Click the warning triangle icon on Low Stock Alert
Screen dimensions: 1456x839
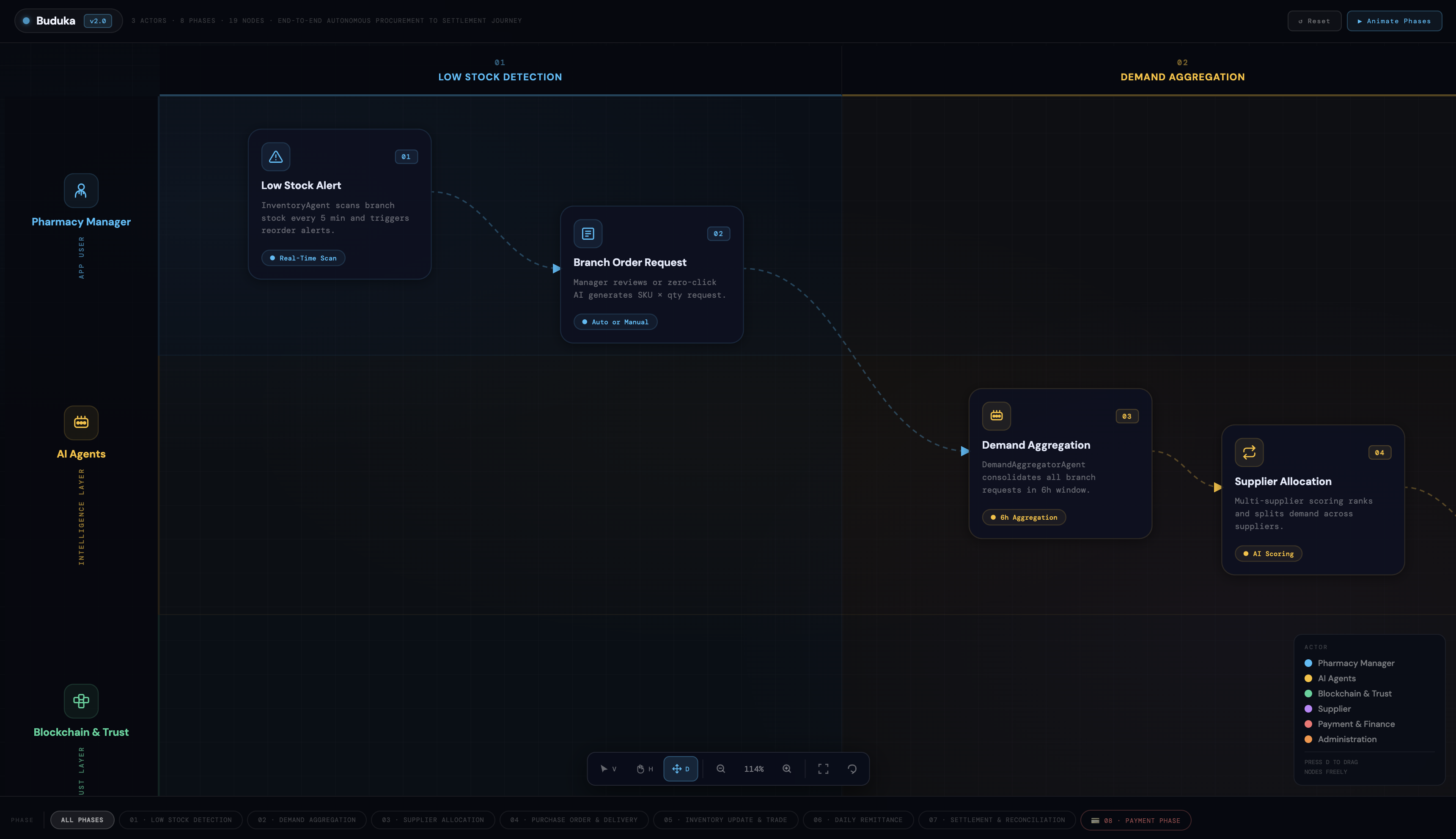275,156
